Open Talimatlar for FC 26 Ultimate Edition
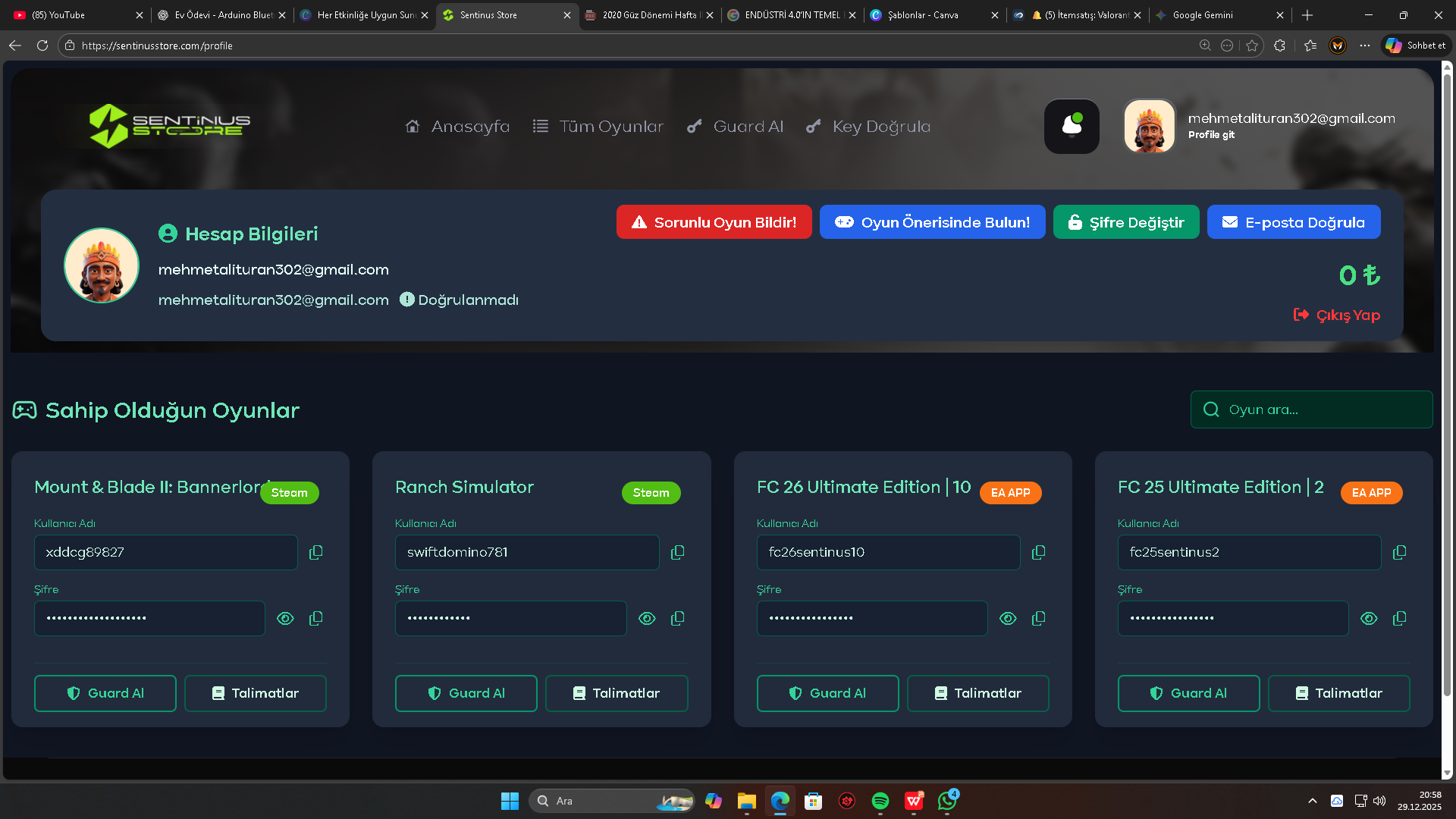 tap(978, 693)
